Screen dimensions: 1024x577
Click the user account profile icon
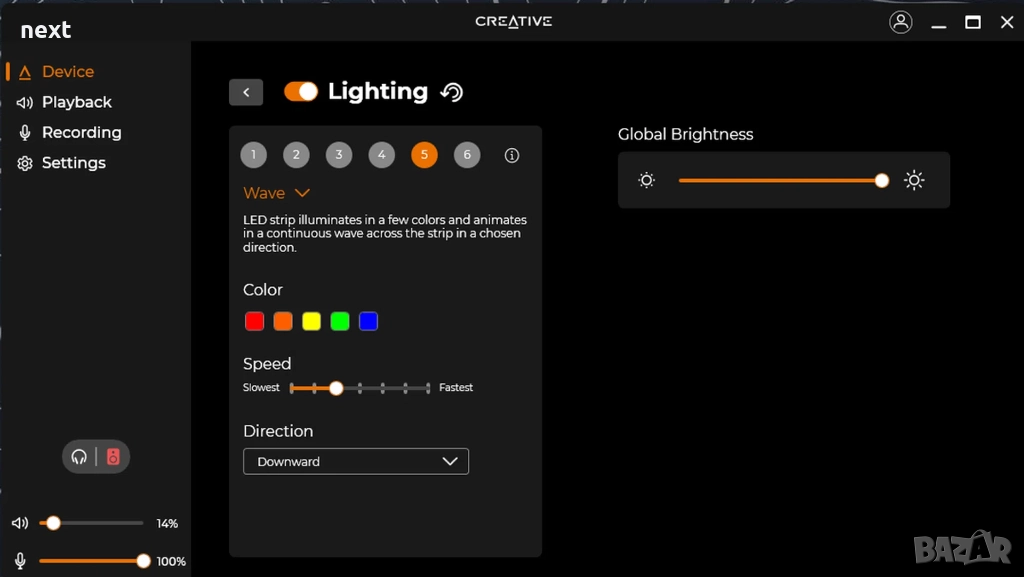(900, 22)
